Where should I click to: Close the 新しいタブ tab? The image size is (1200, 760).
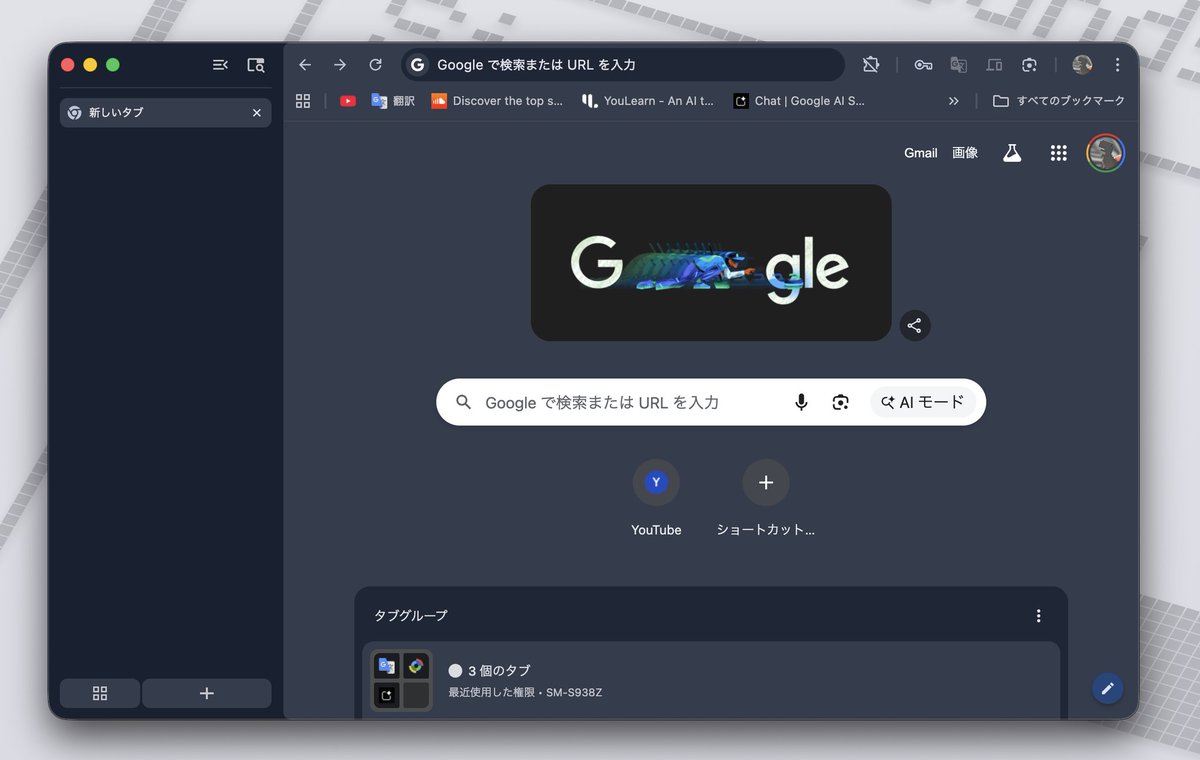point(256,113)
